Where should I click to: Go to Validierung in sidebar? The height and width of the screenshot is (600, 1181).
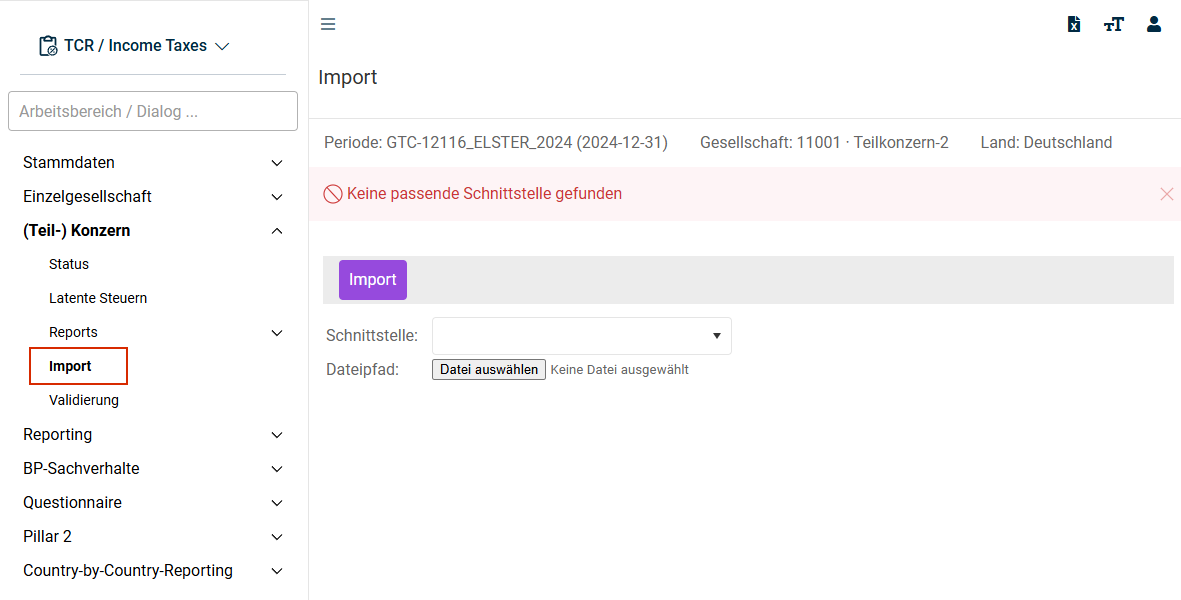[84, 400]
